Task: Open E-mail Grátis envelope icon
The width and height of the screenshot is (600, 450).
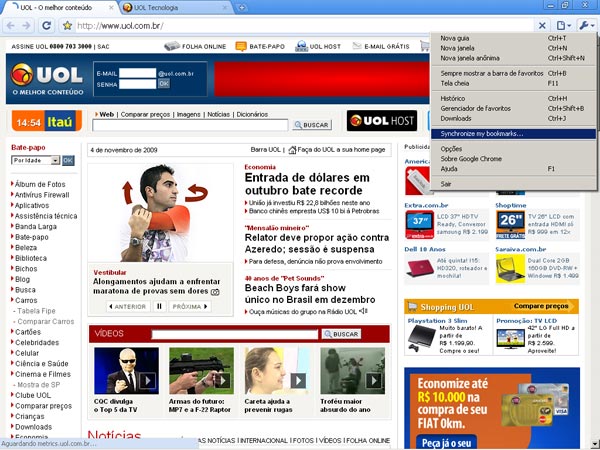Action: point(357,46)
